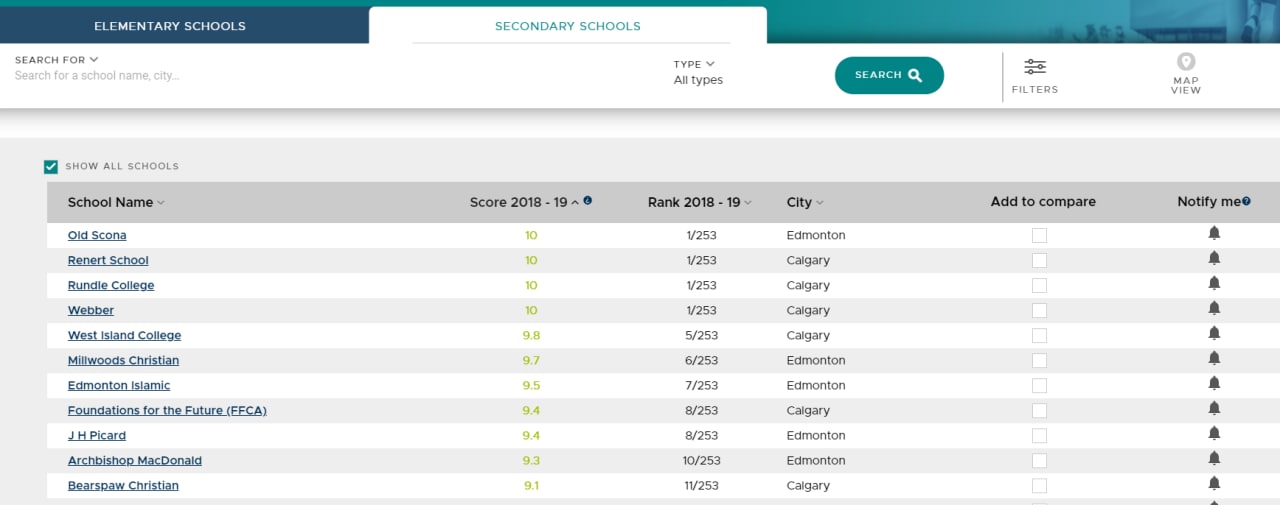Open Renert School link
Viewport: 1280px width, 505px height.
[108, 260]
